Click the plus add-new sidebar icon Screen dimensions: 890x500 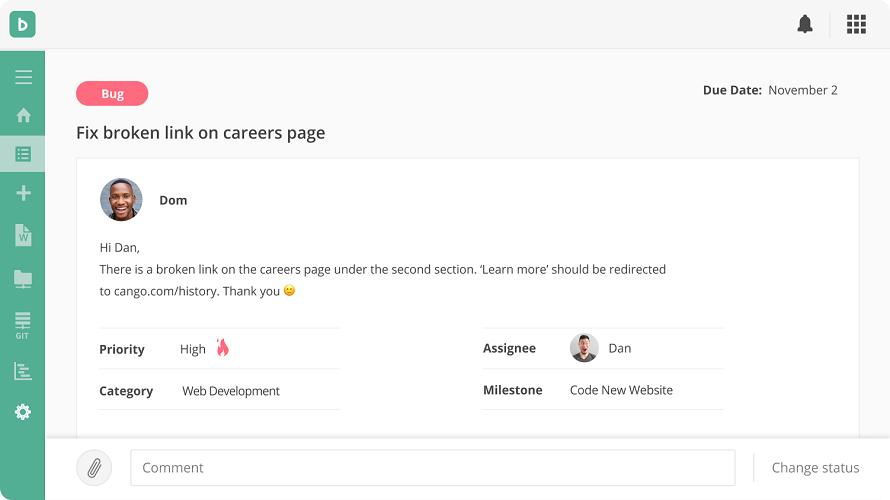click(23, 193)
